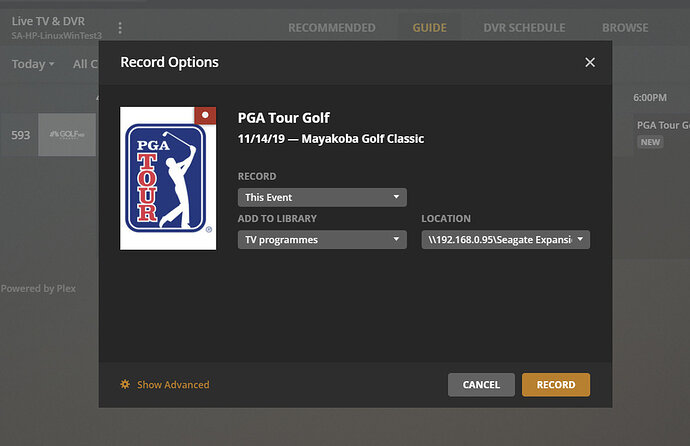
Task: Open the Live TV & DVR three-dot menu
Action: [x=120, y=28]
